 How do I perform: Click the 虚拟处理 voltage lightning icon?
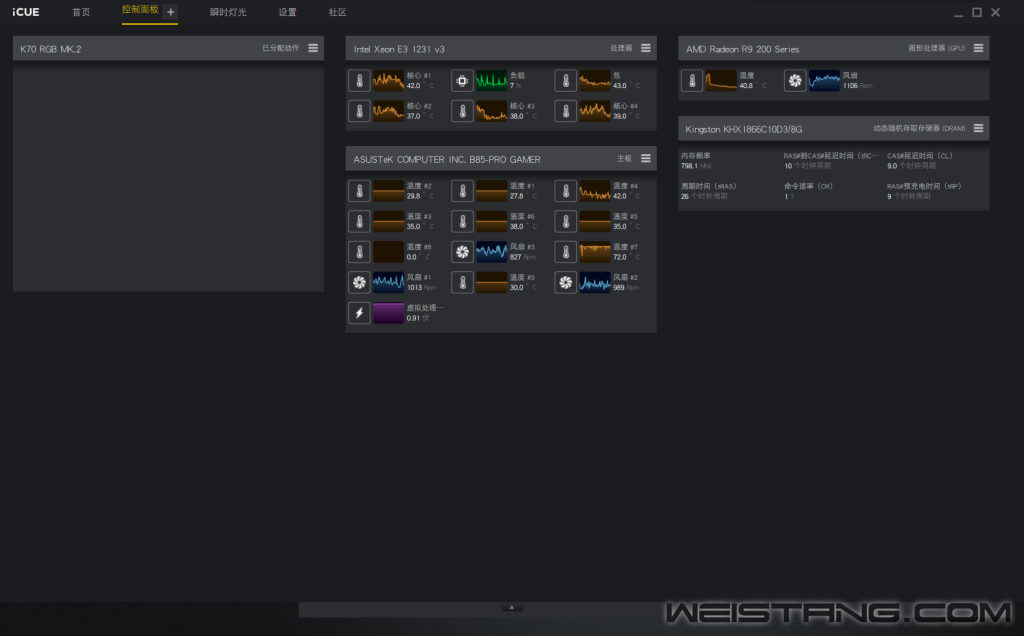pos(359,313)
